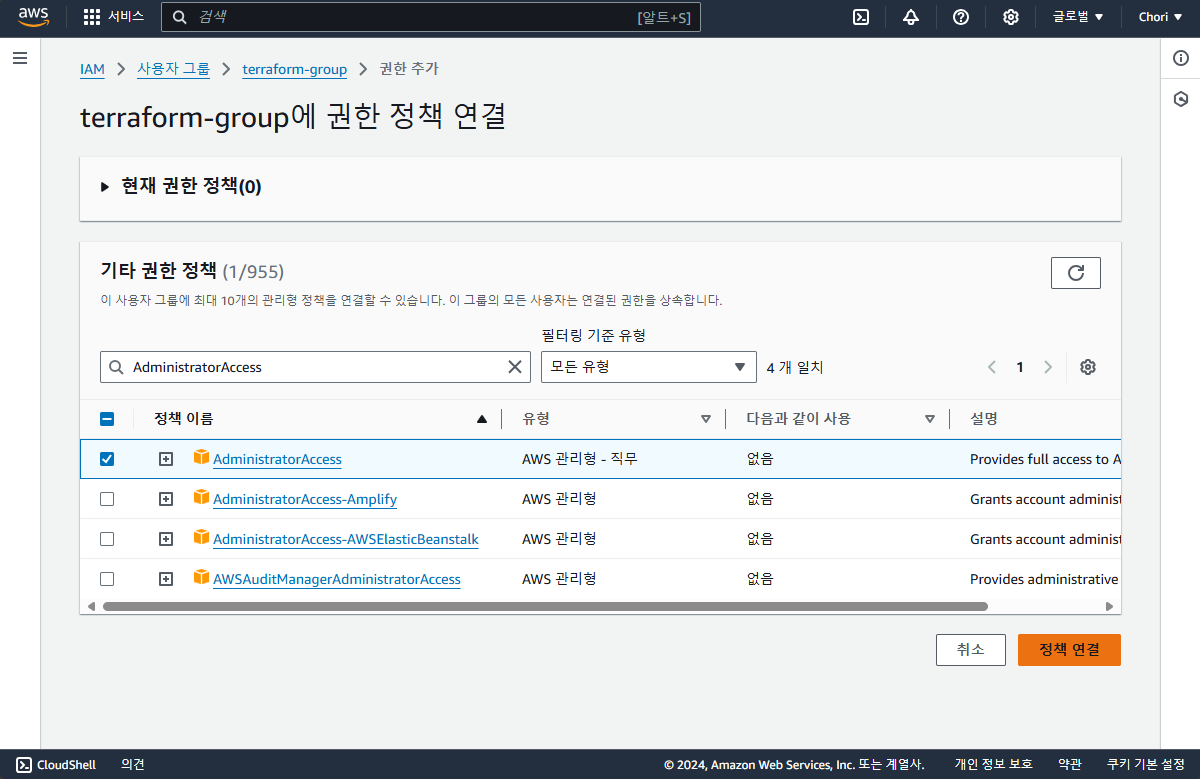Select page number 1
The width and height of the screenshot is (1200, 779).
coord(1020,367)
